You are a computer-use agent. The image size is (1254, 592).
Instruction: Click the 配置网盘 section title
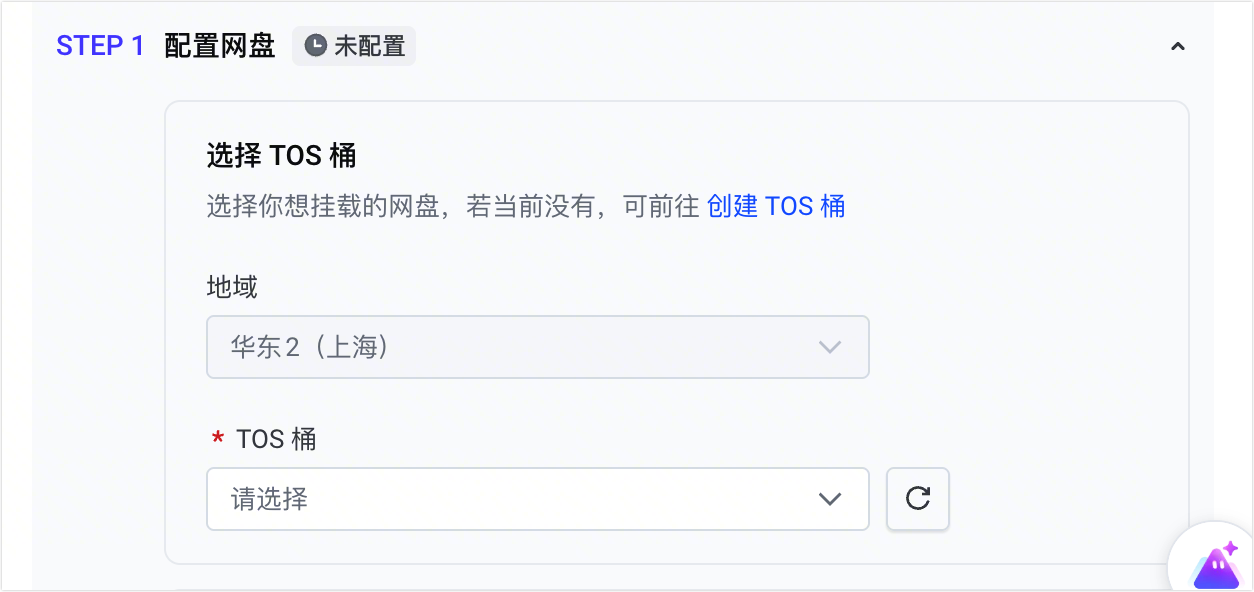click(219, 46)
